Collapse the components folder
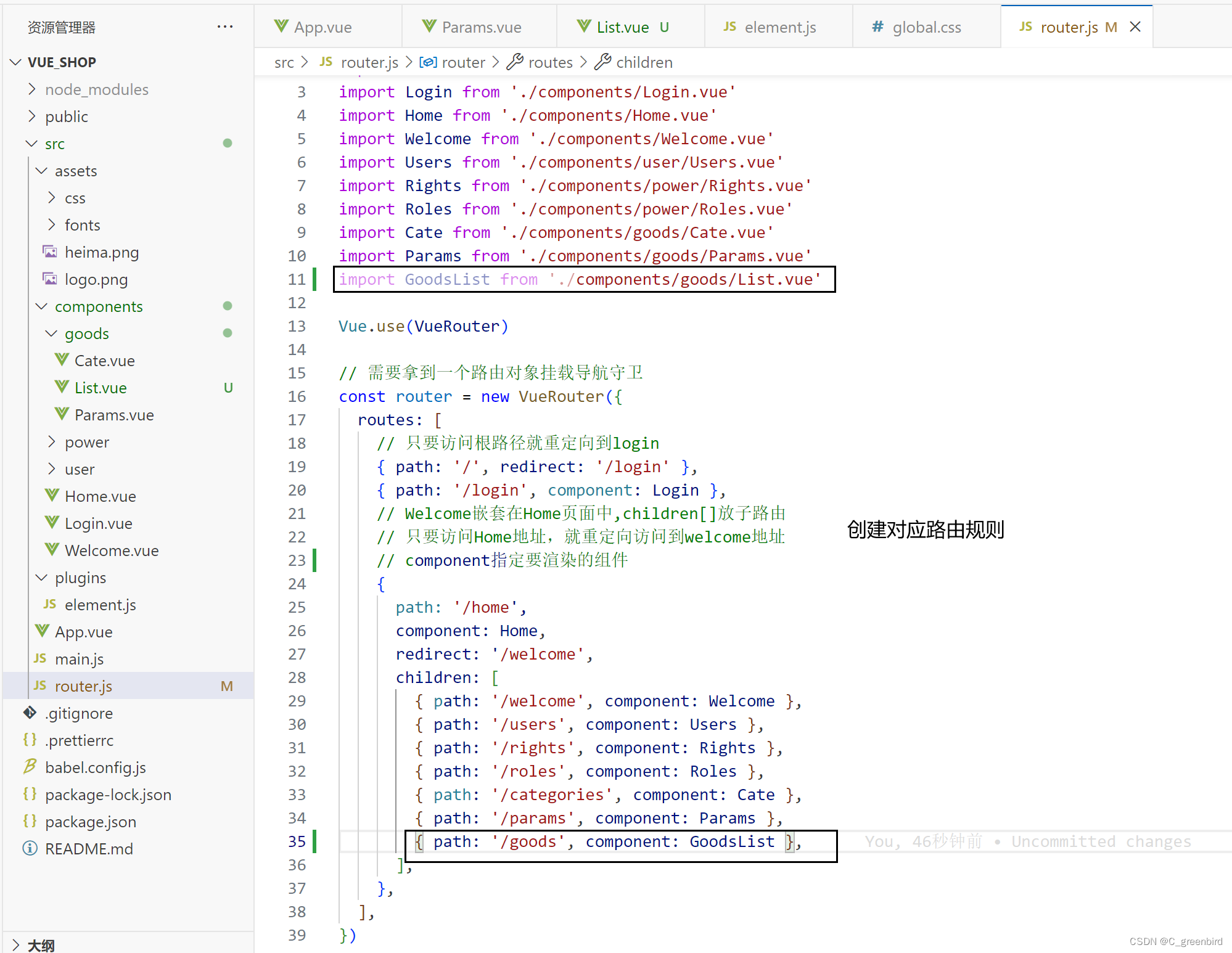The image size is (1232, 953). [42, 306]
